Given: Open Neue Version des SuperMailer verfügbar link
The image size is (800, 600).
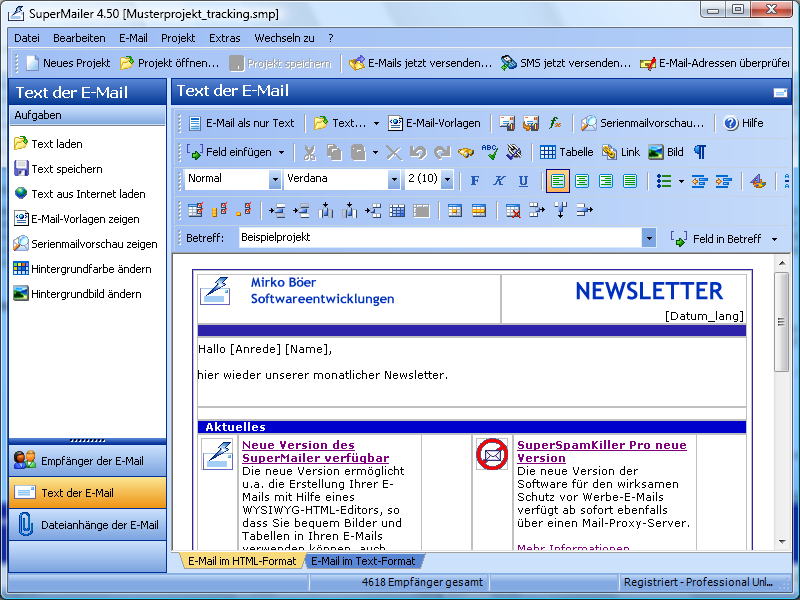Looking at the screenshot, I should [x=315, y=452].
